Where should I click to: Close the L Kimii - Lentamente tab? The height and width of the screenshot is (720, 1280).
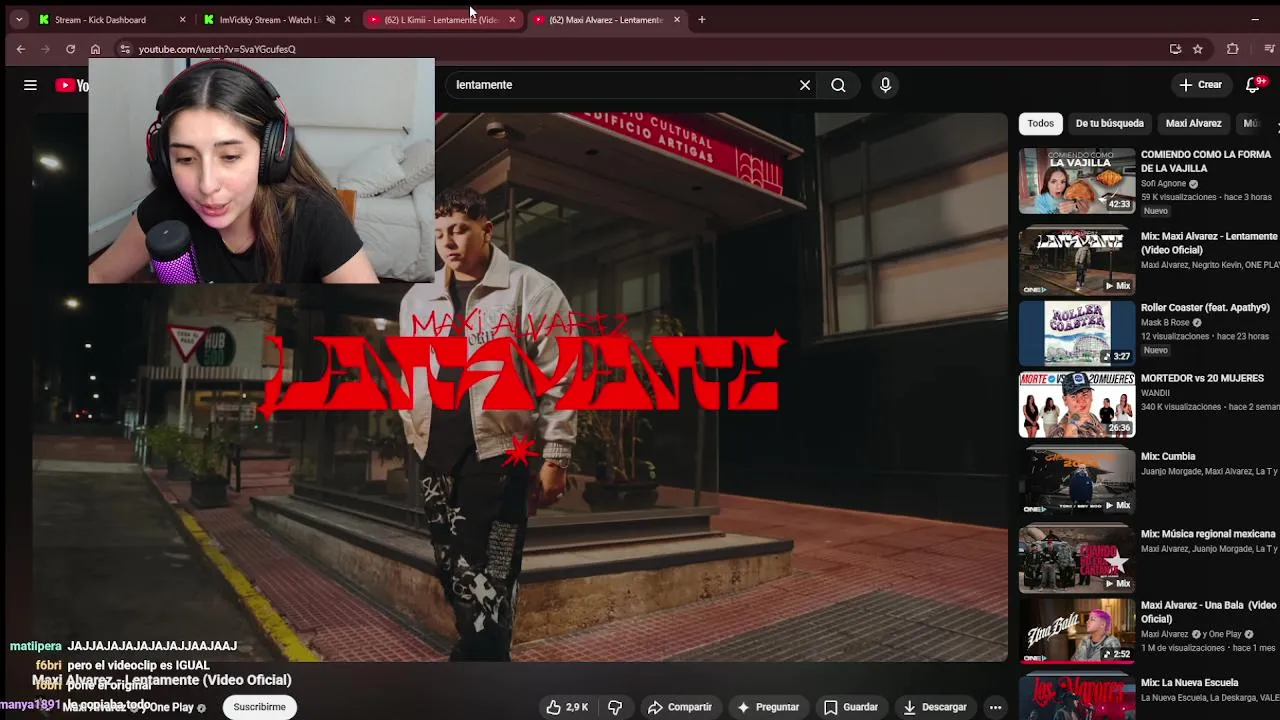(512, 19)
